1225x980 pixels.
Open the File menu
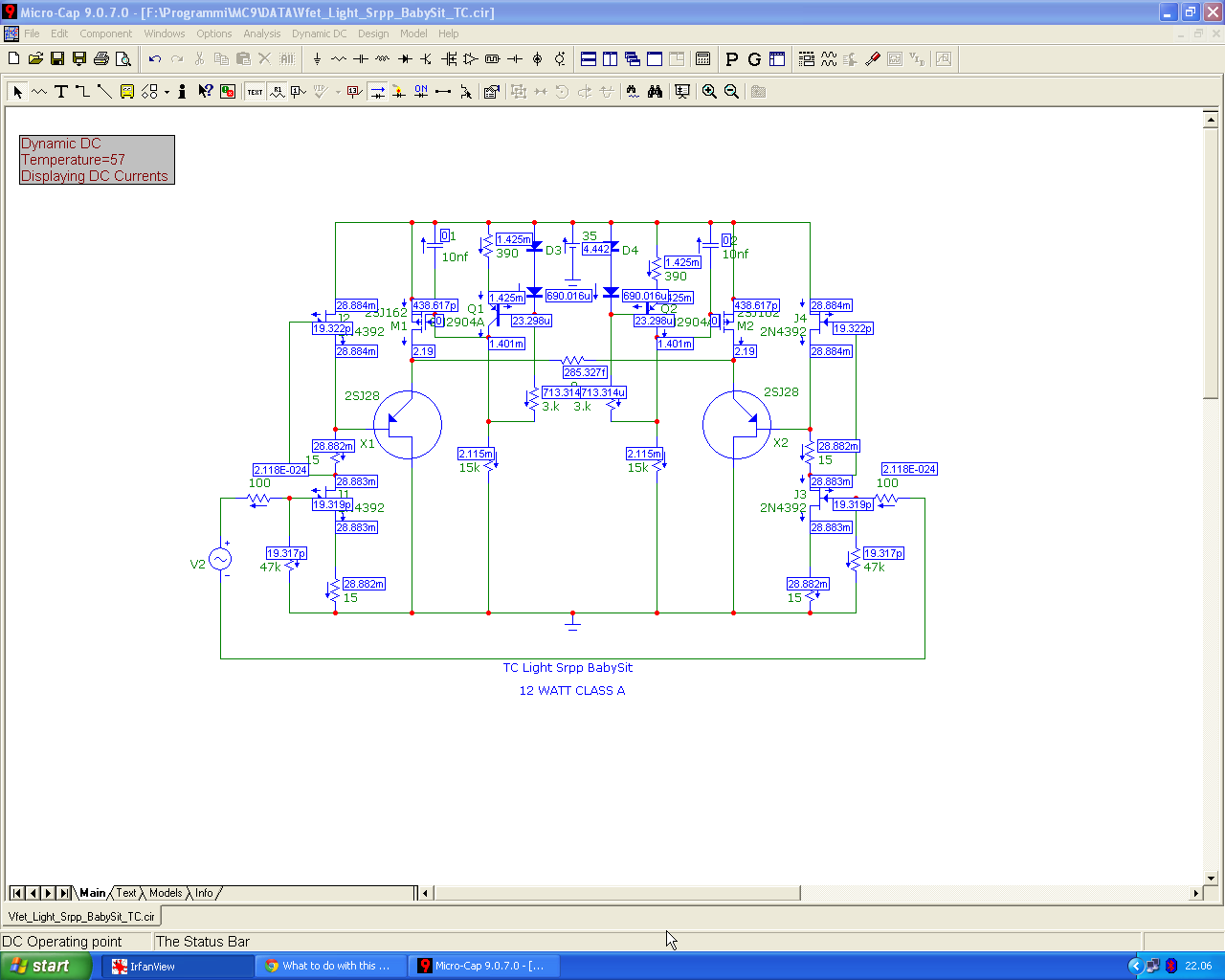point(32,33)
